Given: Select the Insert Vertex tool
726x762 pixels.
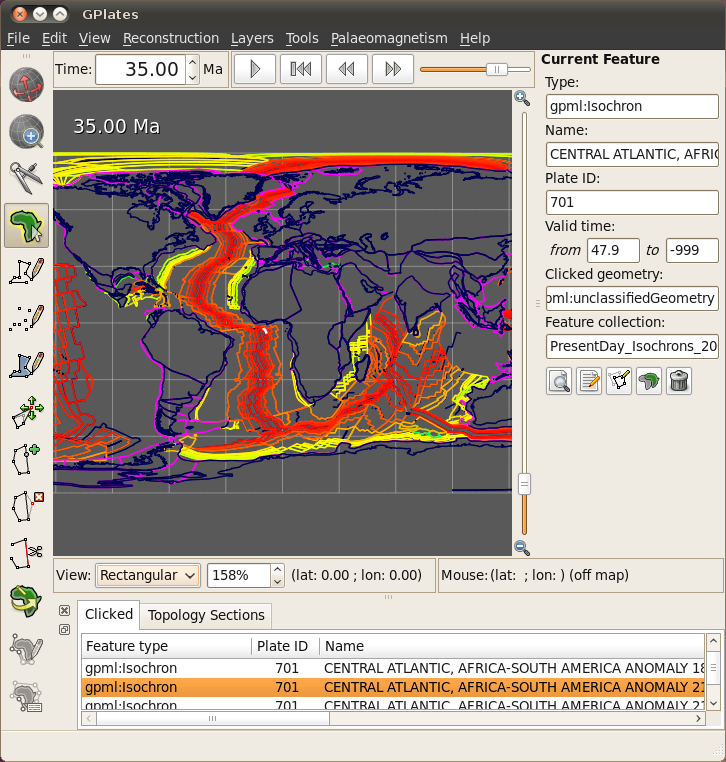Looking at the screenshot, I should (x=26, y=459).
